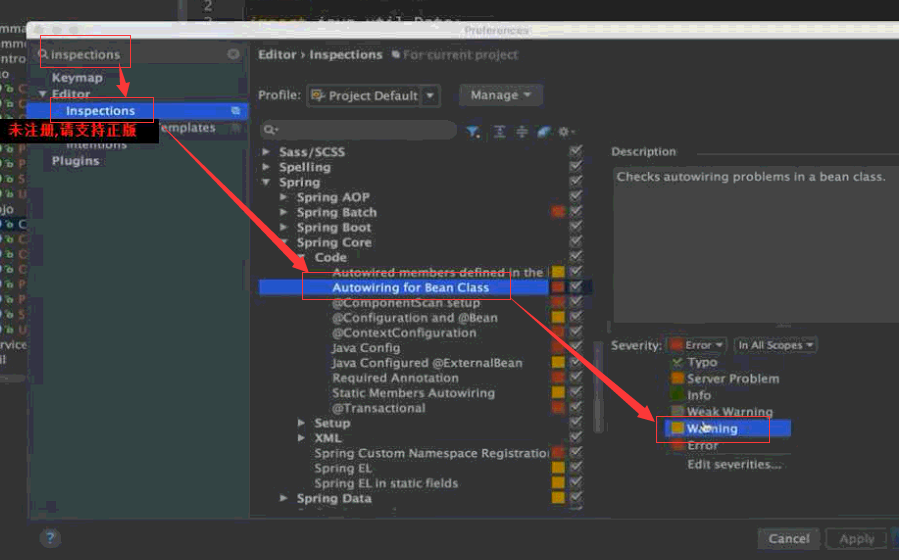Choose Weak Warning severity
Viewport: 899px width, 560px height.
point(729,412)
